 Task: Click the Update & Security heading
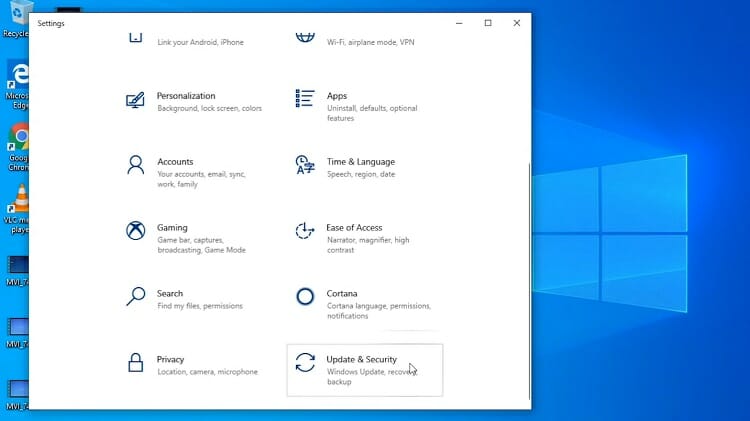point(361,359)
